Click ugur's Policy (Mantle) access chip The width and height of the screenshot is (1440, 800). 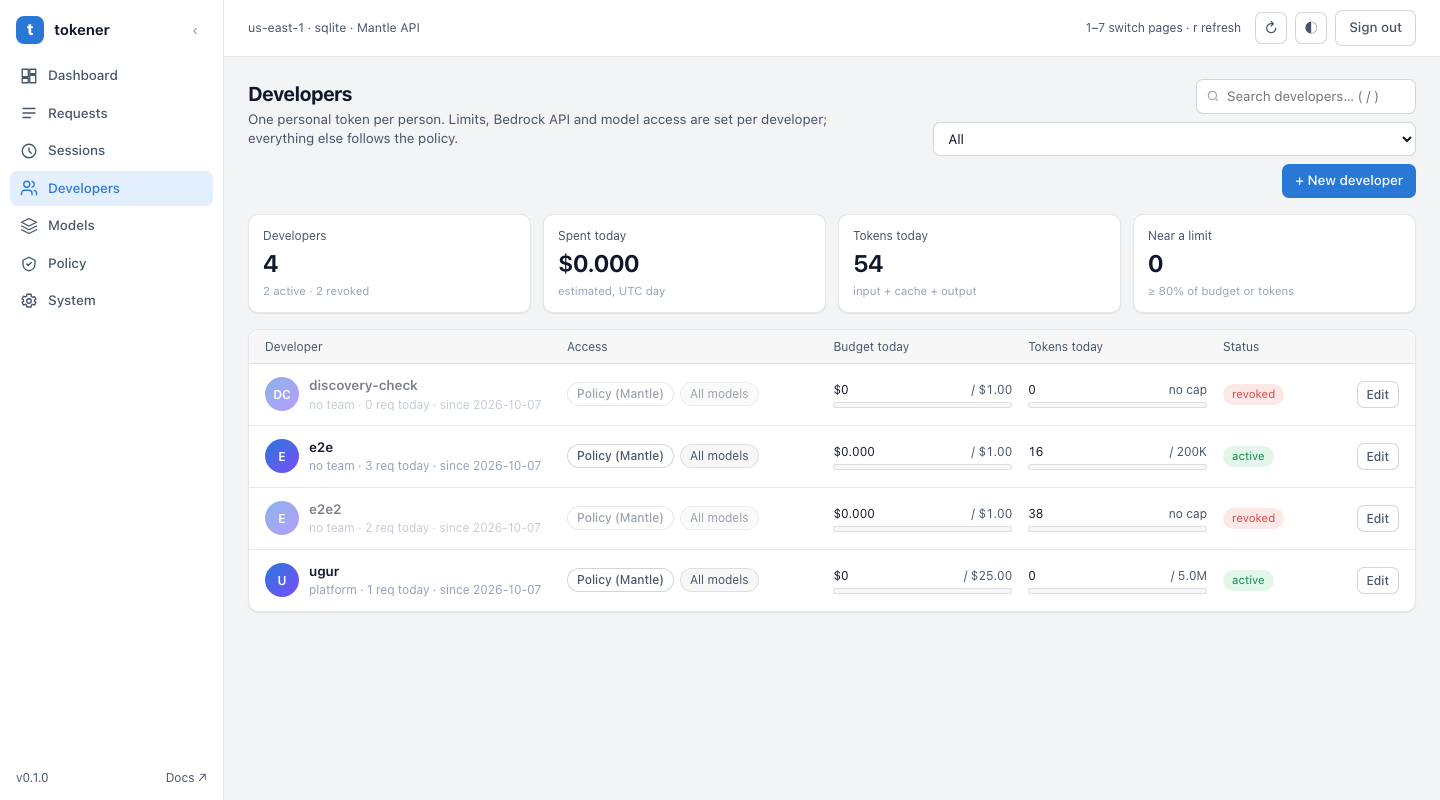(620, 580)
